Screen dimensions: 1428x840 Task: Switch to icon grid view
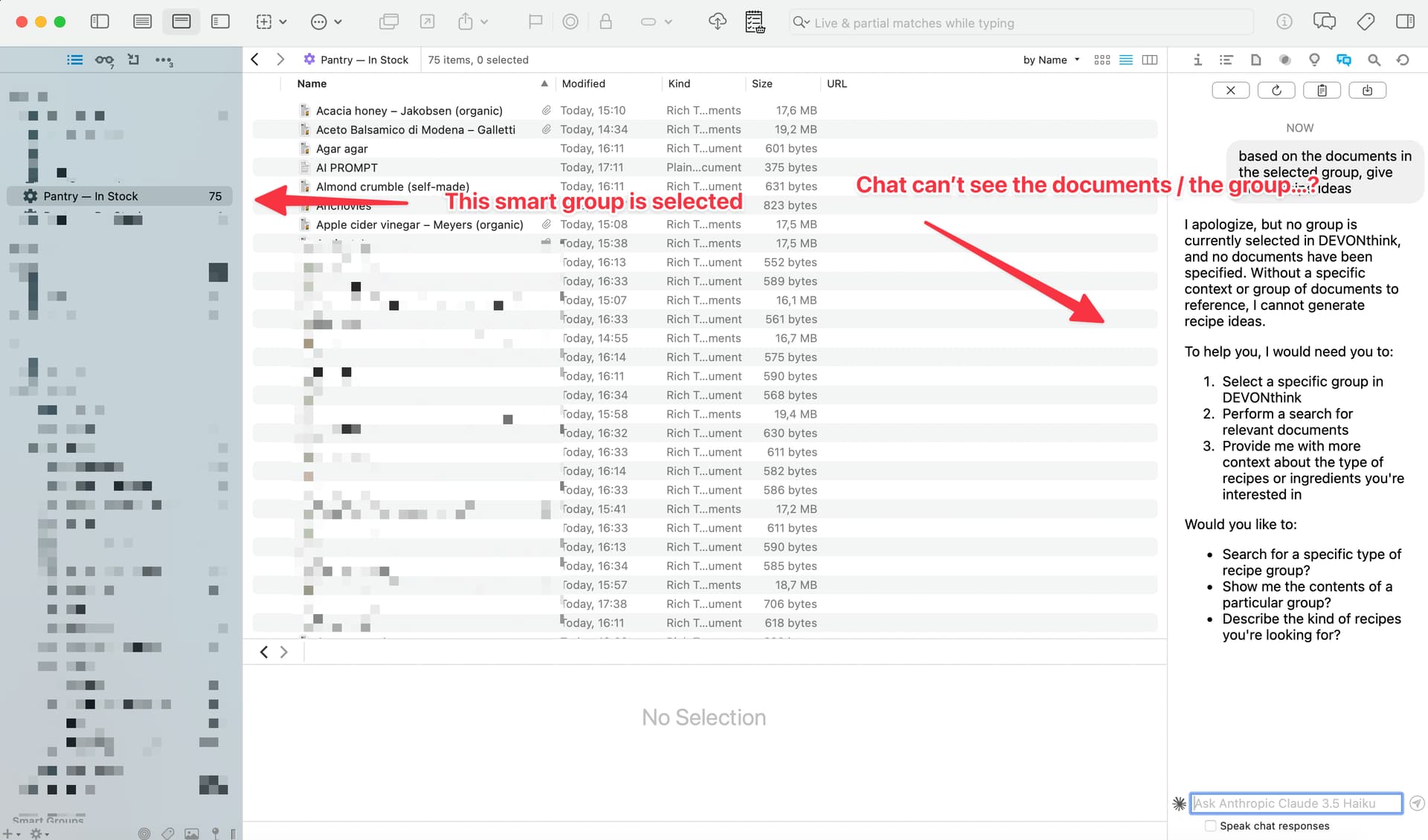(x=1102, y=60)
